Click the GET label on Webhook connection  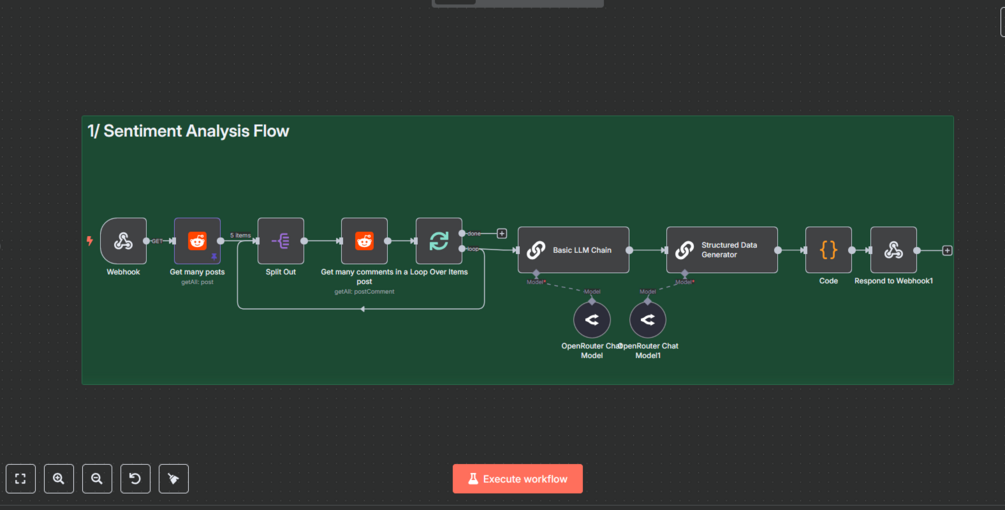coord(157,241)
